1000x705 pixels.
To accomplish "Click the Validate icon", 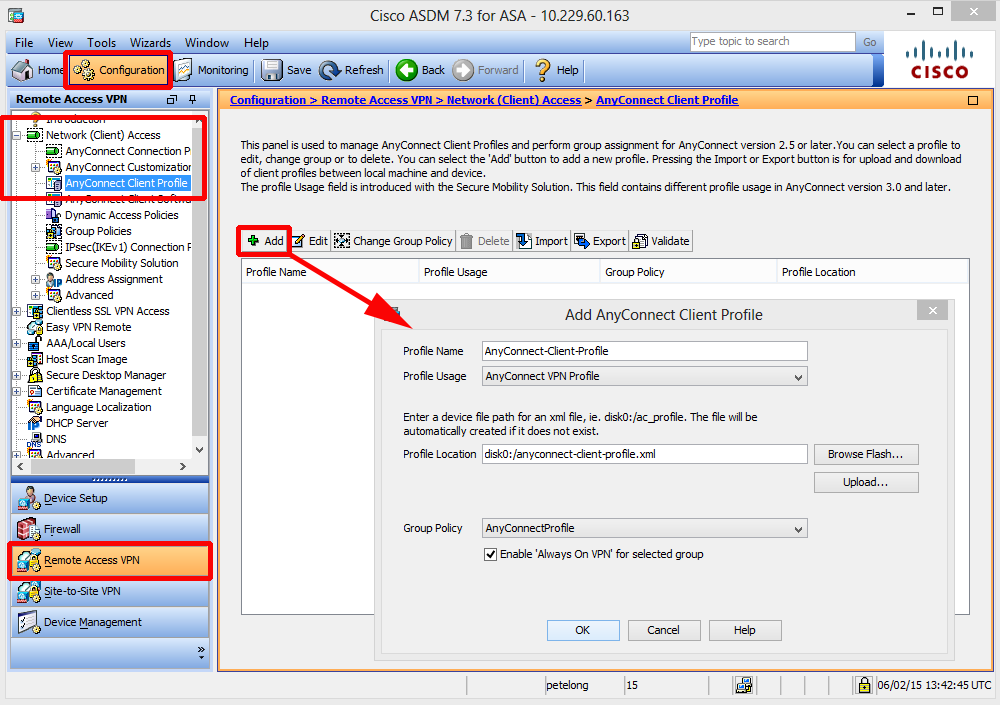I will pos(640,241).
